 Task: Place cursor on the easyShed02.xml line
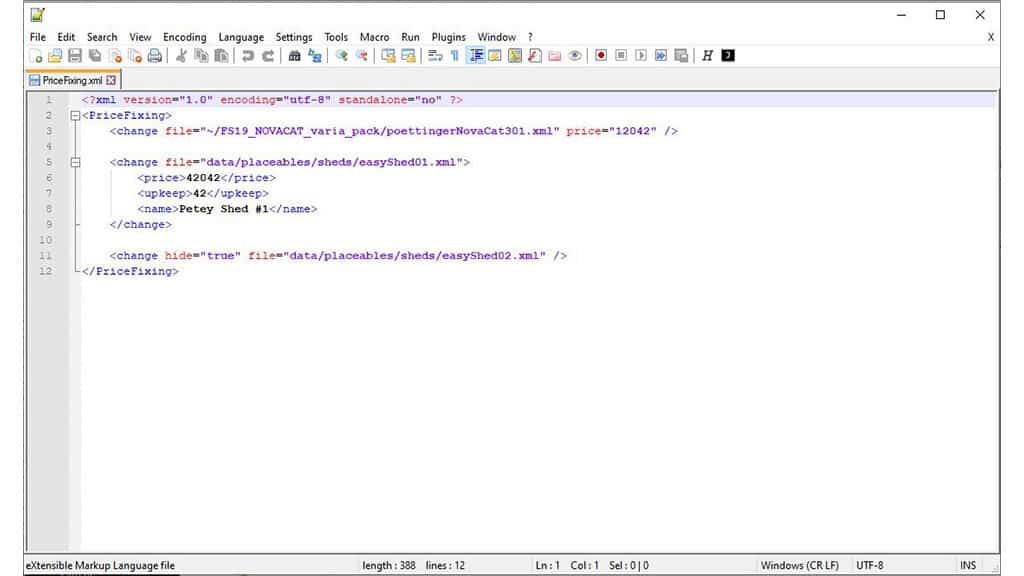(338, 256)
